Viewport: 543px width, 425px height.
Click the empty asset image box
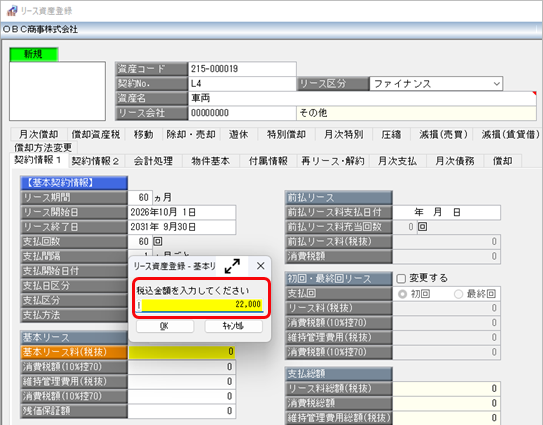57,91
